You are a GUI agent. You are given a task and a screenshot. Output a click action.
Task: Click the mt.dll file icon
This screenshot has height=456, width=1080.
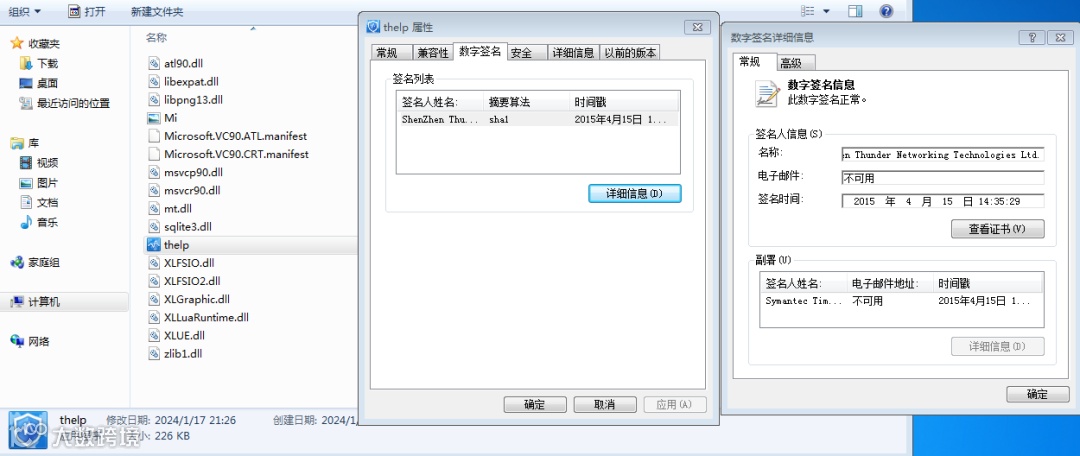click(153, 208)
